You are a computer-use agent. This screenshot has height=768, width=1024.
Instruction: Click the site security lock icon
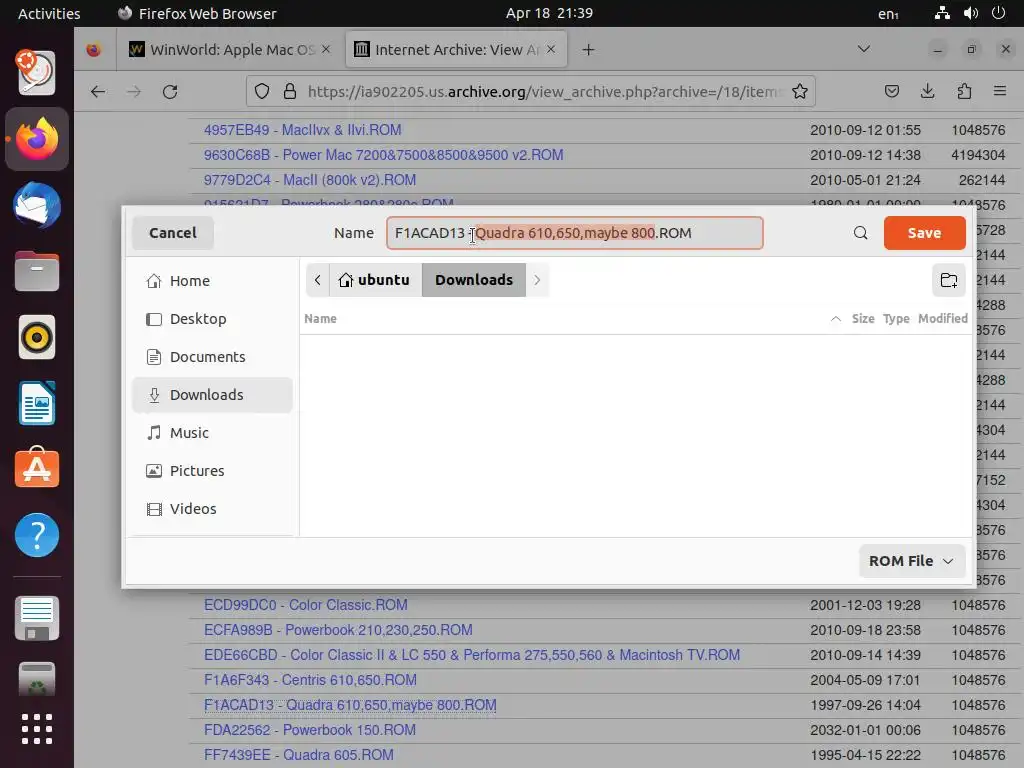[x=290, y=91]
